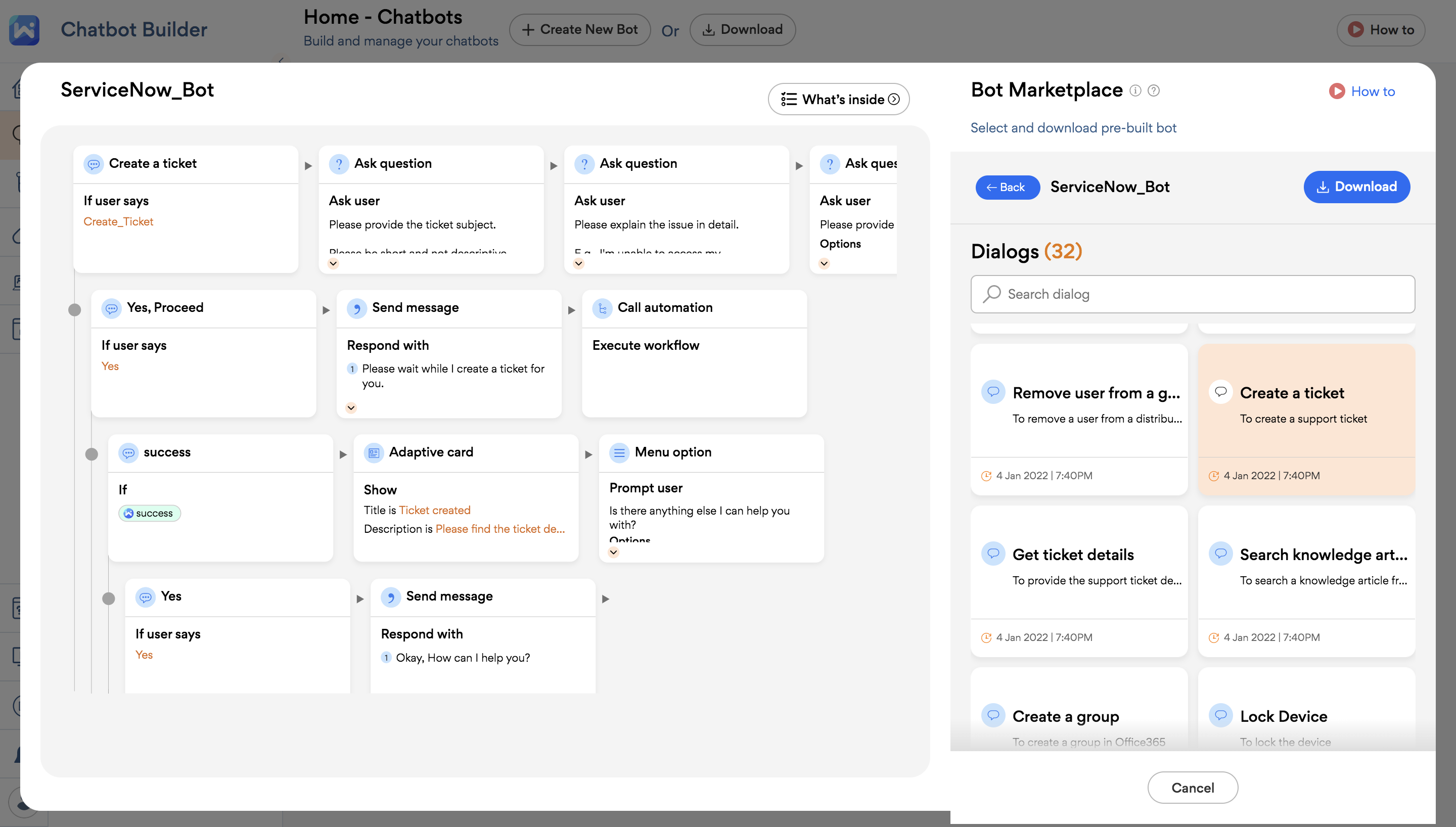The width and height of the screenshot is (1456, 827).
Task: Expand the Menu option card details
Action: pyautogui.click(x=613, y=552)
